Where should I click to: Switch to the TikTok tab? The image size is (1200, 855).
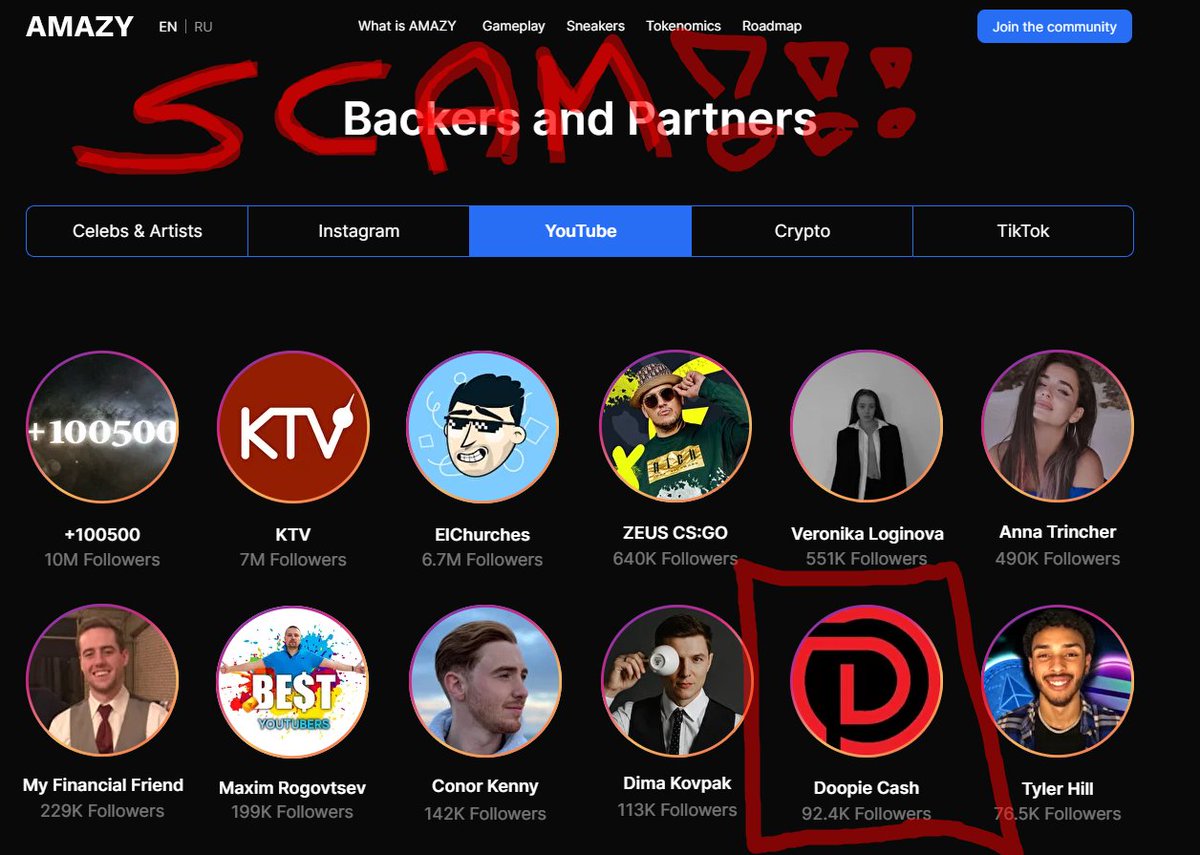pos(1023,231)
